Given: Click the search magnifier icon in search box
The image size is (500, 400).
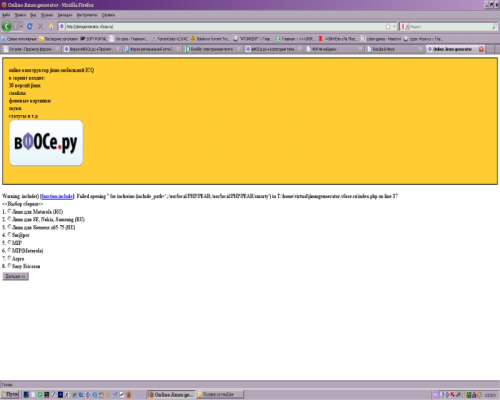Looking at the screenshot, I should [x=494, y=26].
